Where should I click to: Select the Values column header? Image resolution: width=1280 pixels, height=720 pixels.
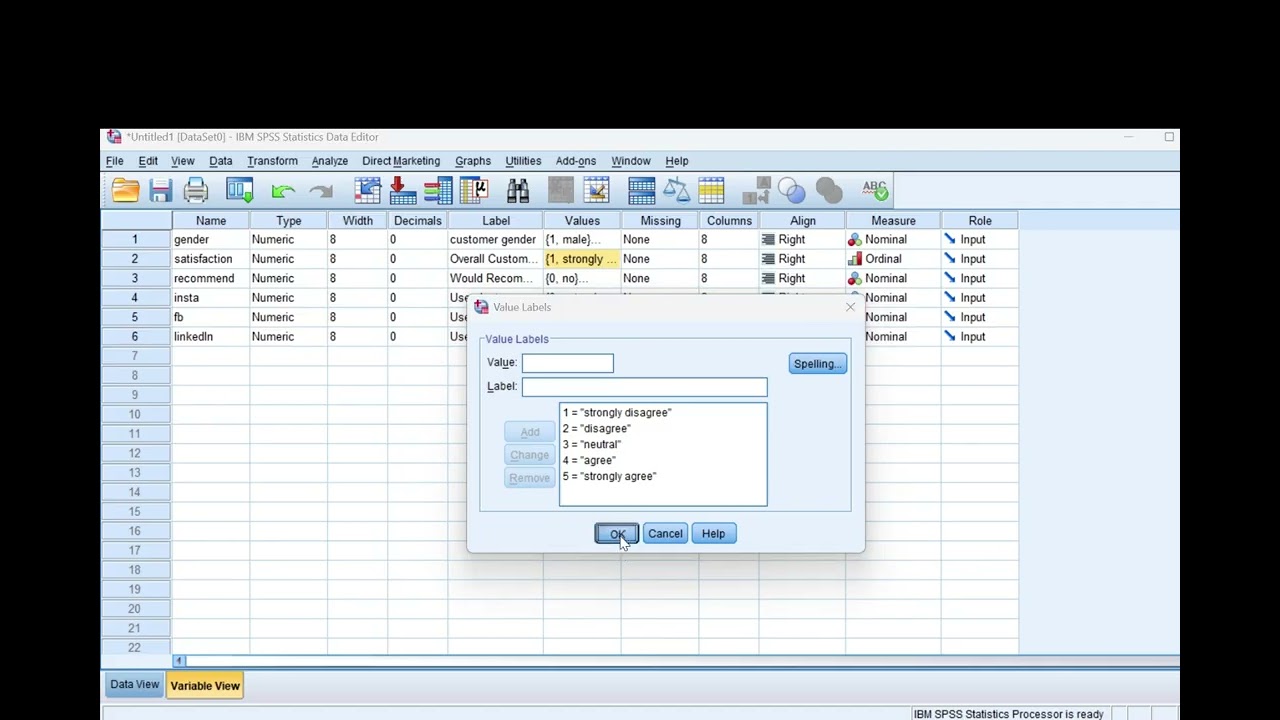click(582, 221)
